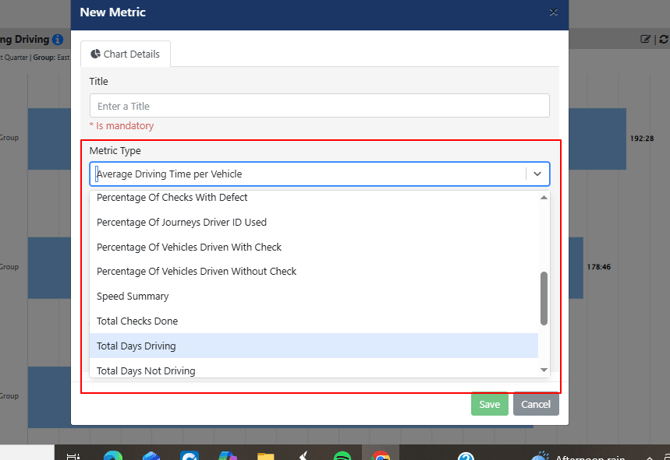Save the new metric
Screen dimensions: 670x460
pos(489,404)
